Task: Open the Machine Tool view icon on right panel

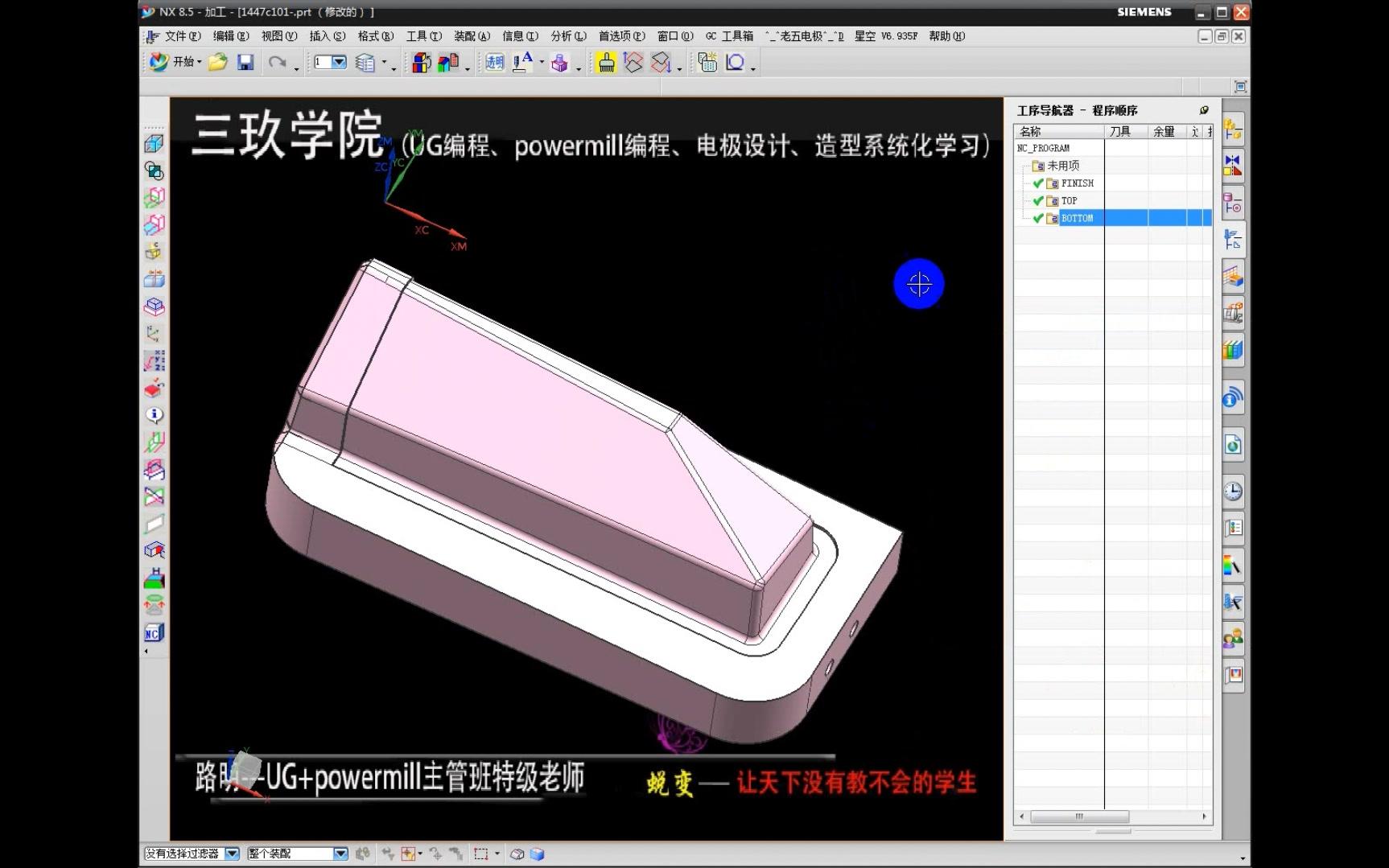Action: click(x=1233, y=166)
